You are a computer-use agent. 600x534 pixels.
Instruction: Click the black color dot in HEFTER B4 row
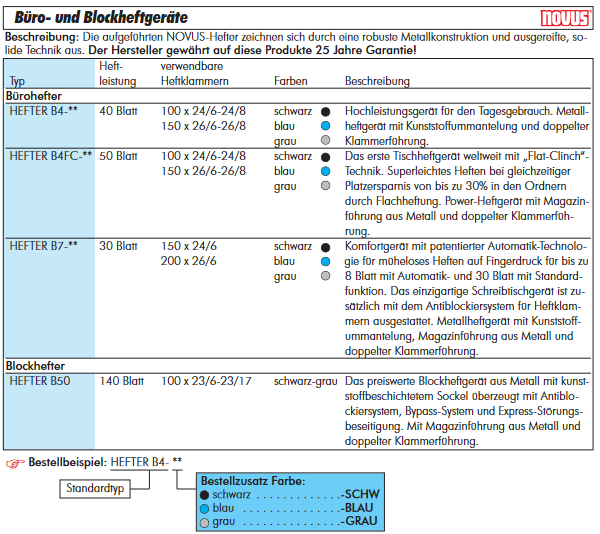326,112
